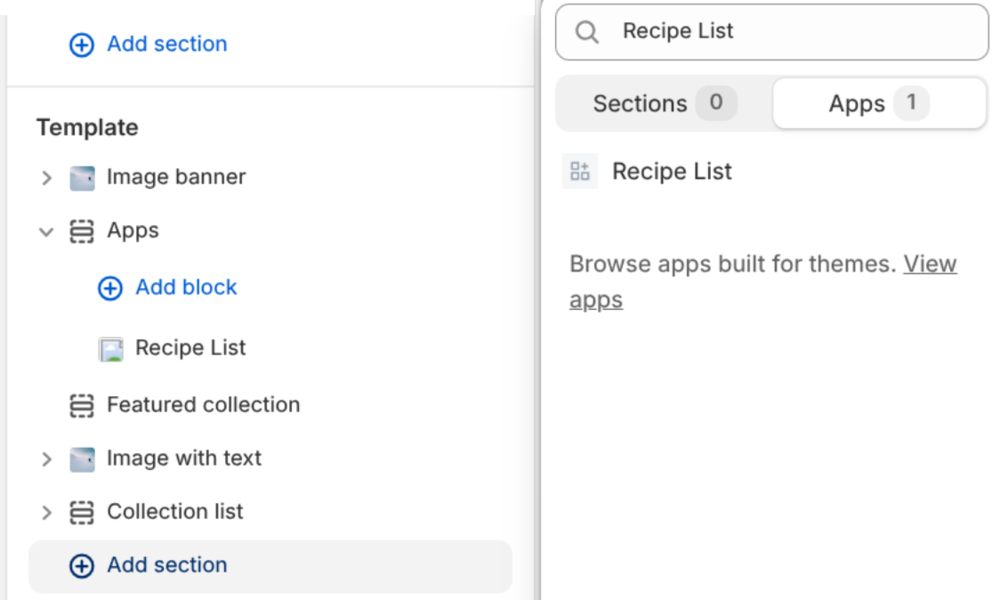
Task: Click the Image with text thumbnail icon
Action: pyautogui.click(x=82, y=459)
